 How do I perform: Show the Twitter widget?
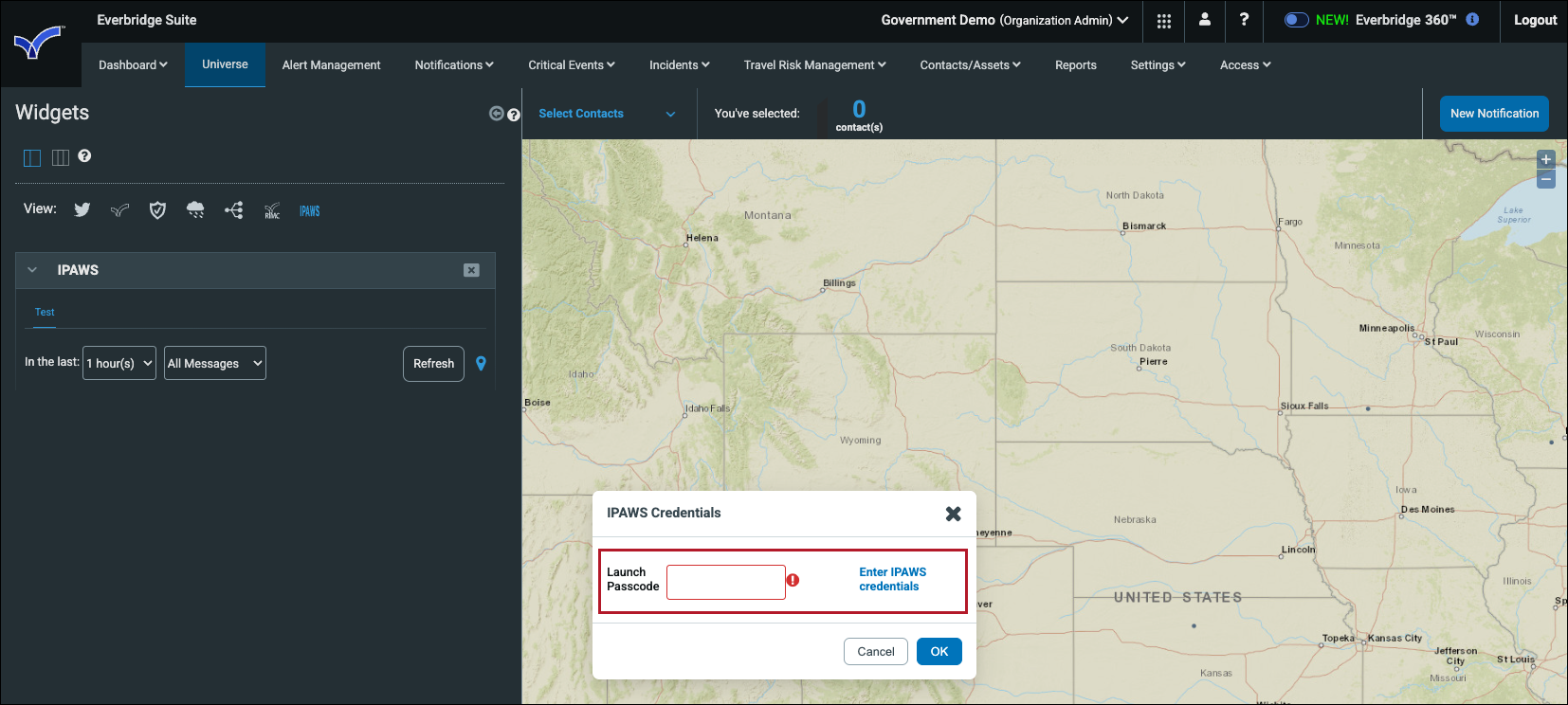82,210
